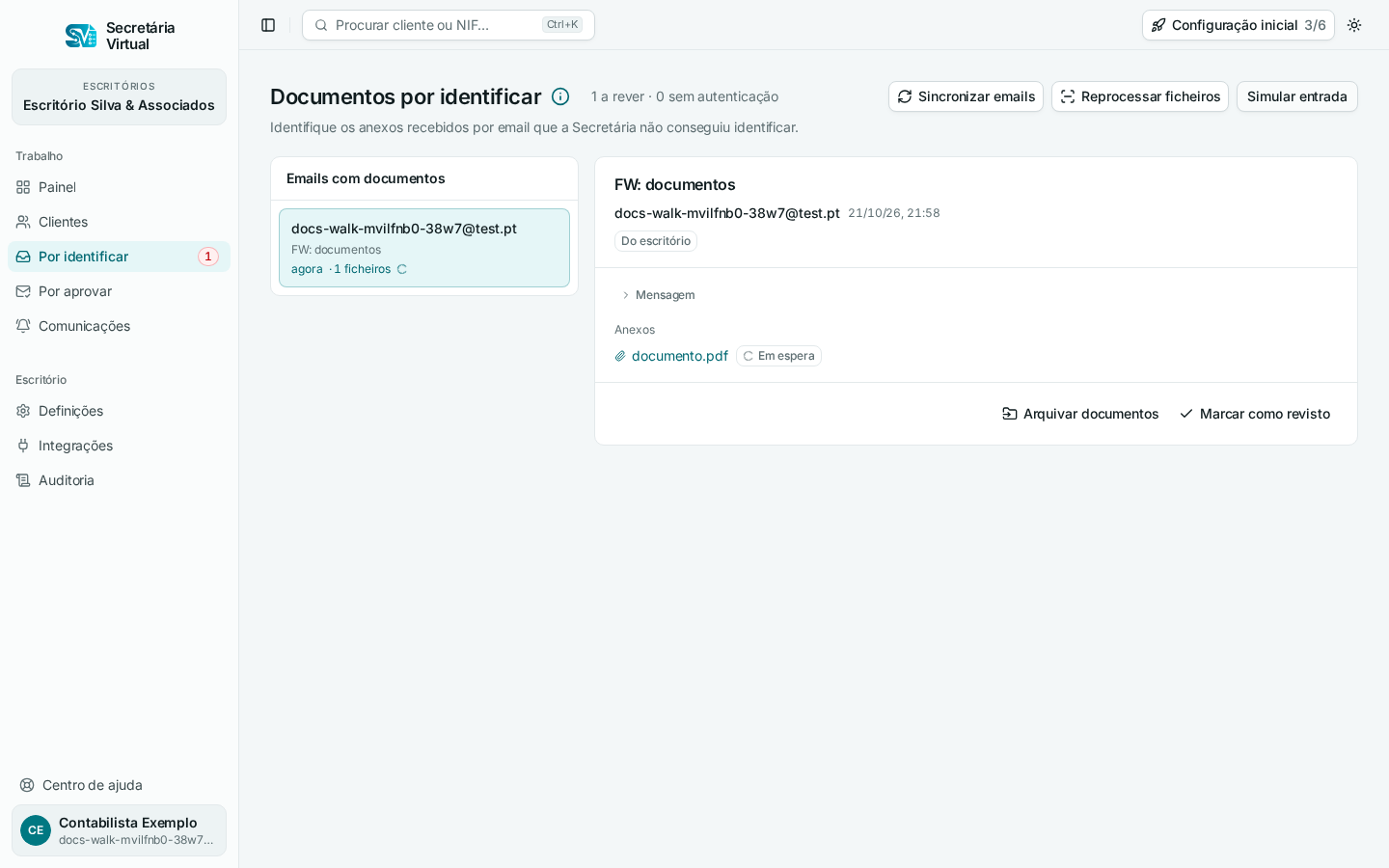The height and width of the screenshot is (868, 1389).
Task: Toggle the sidebar panel icon
Action: pos(268,25)
